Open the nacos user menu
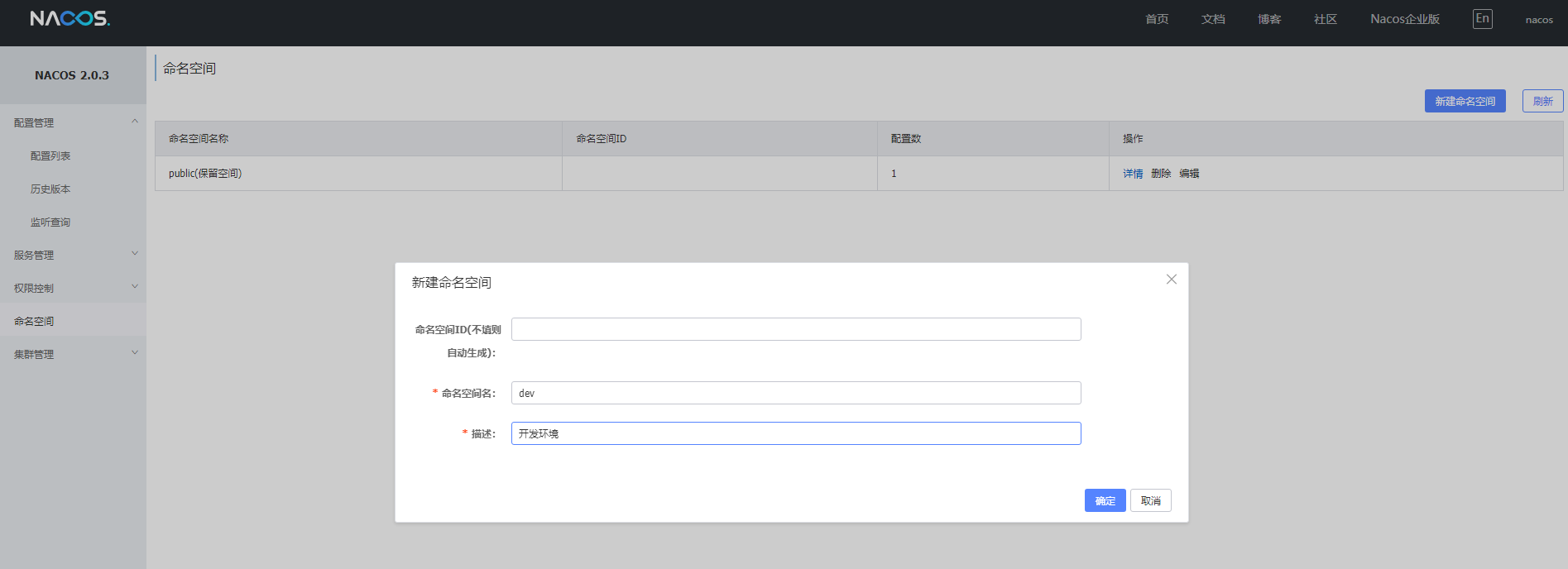The width and height of the screenshot is (1568, 569). tap(1539, 20)
